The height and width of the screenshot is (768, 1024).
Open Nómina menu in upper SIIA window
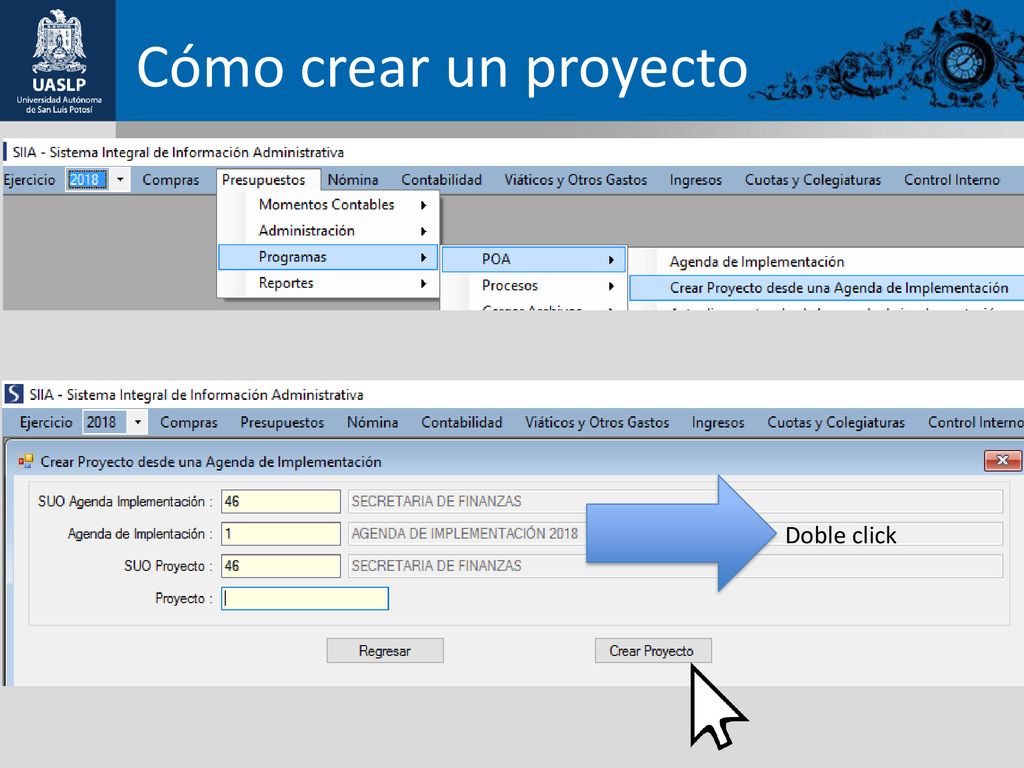coord(353,180)
